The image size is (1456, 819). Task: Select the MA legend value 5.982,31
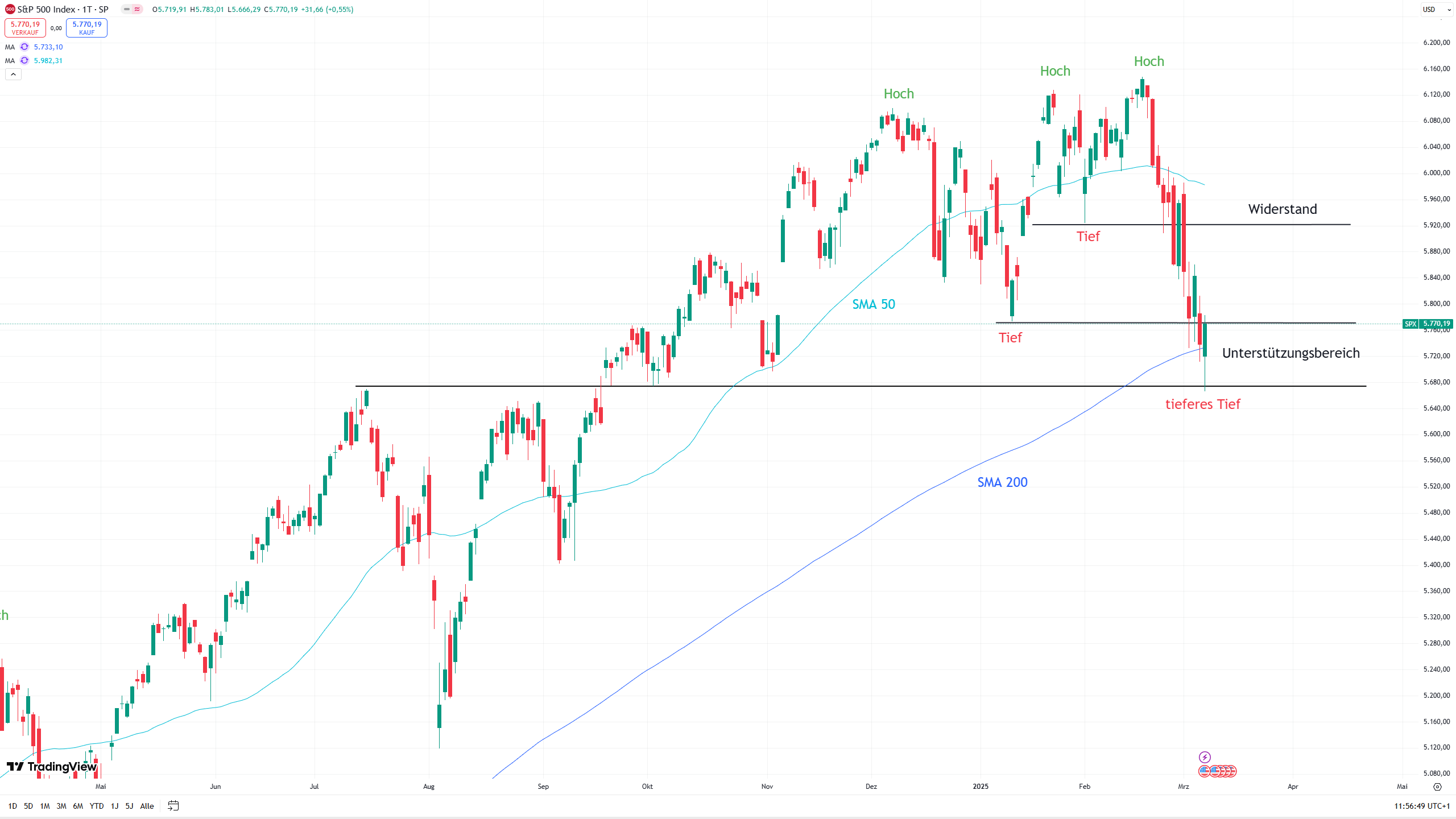[x=48, y=61]
